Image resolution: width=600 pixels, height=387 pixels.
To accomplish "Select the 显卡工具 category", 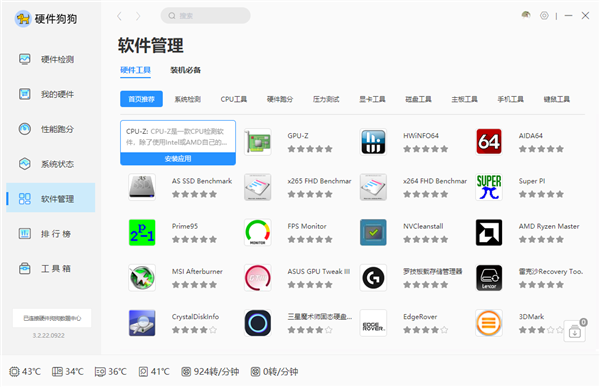I will click(372, 99).
